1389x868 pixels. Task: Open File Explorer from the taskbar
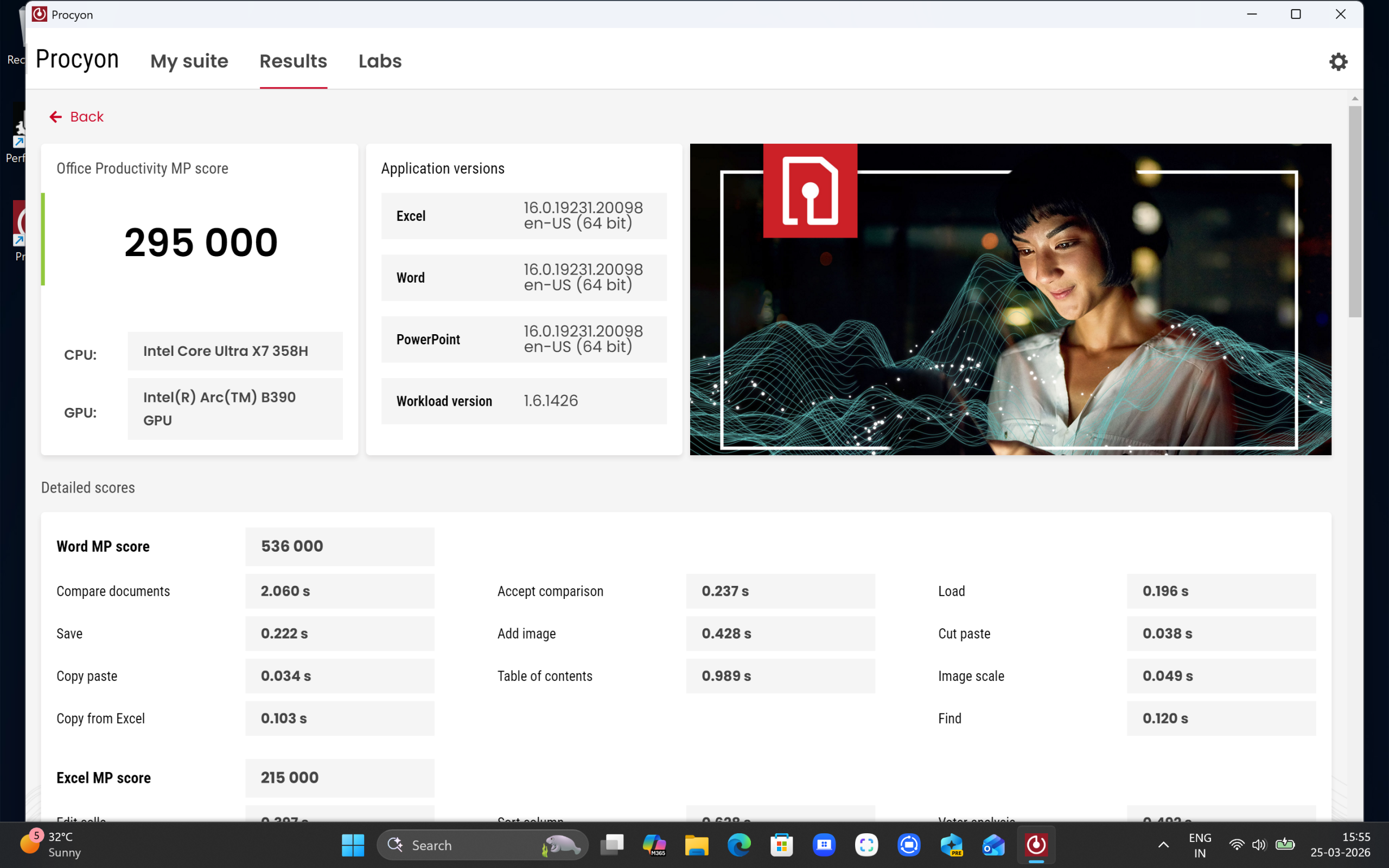tap(696, 845)
